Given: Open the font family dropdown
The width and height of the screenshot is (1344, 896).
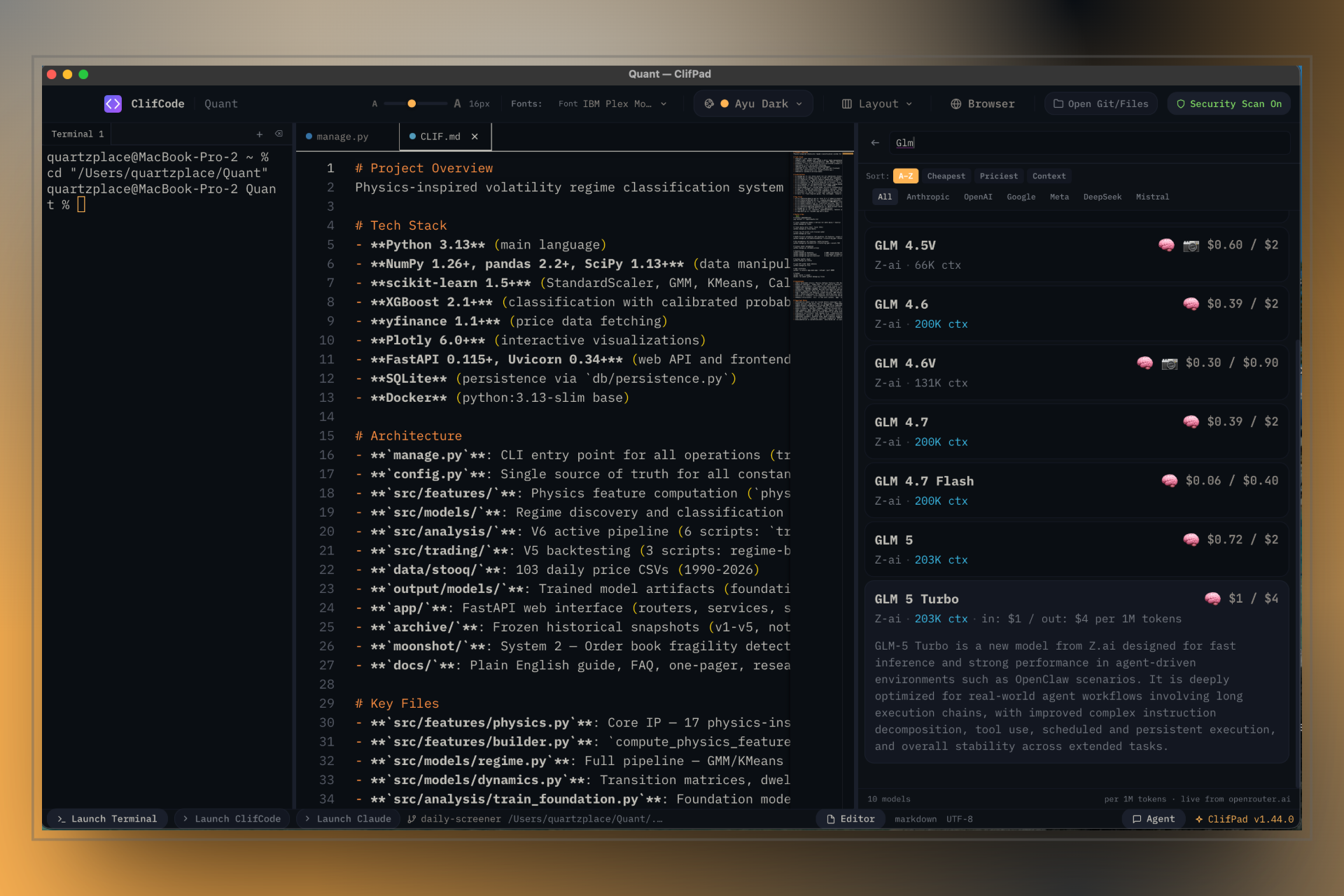Looking at the screenshot, I should coord(612,104).
